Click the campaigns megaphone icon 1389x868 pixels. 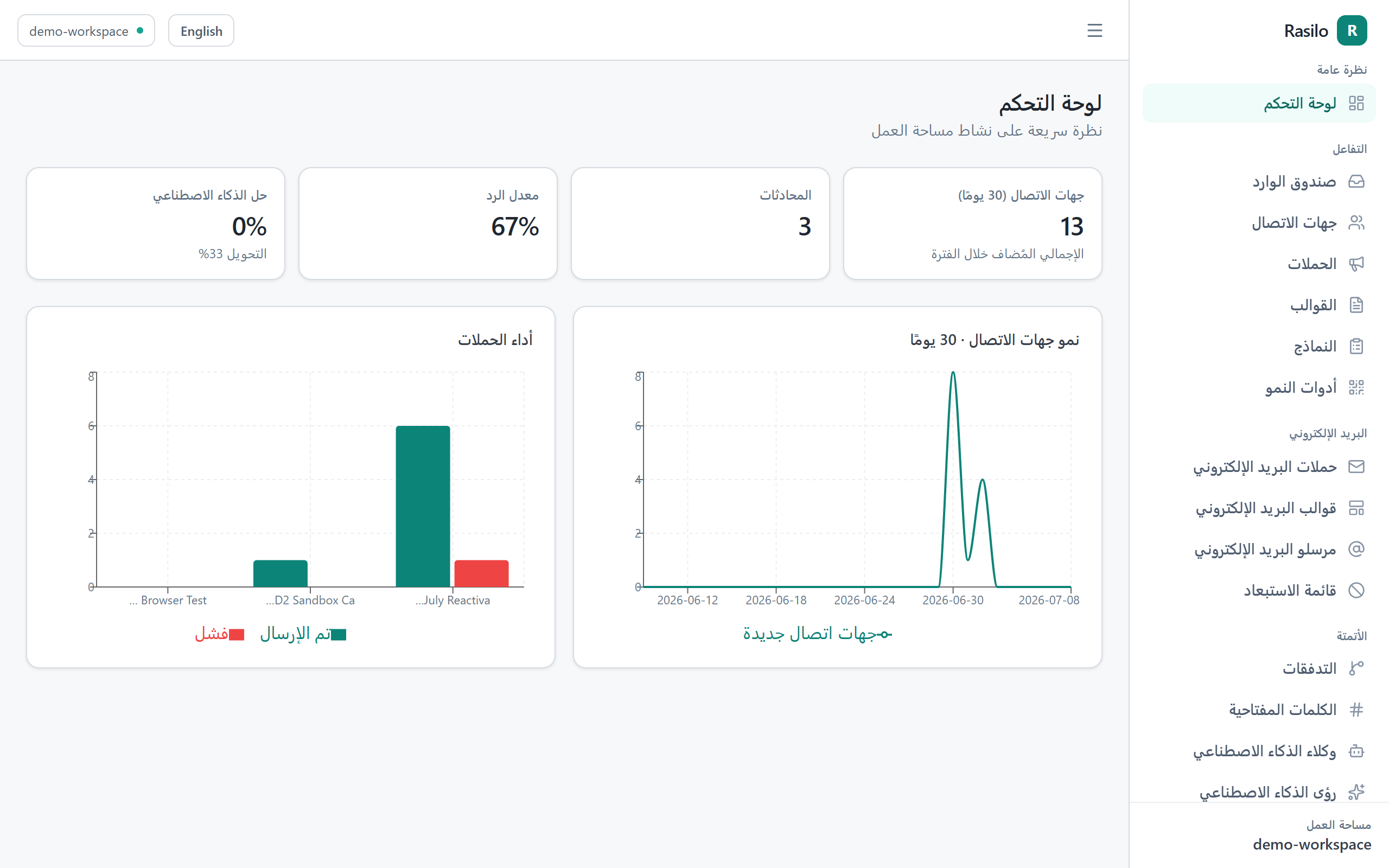point(1356,264)
